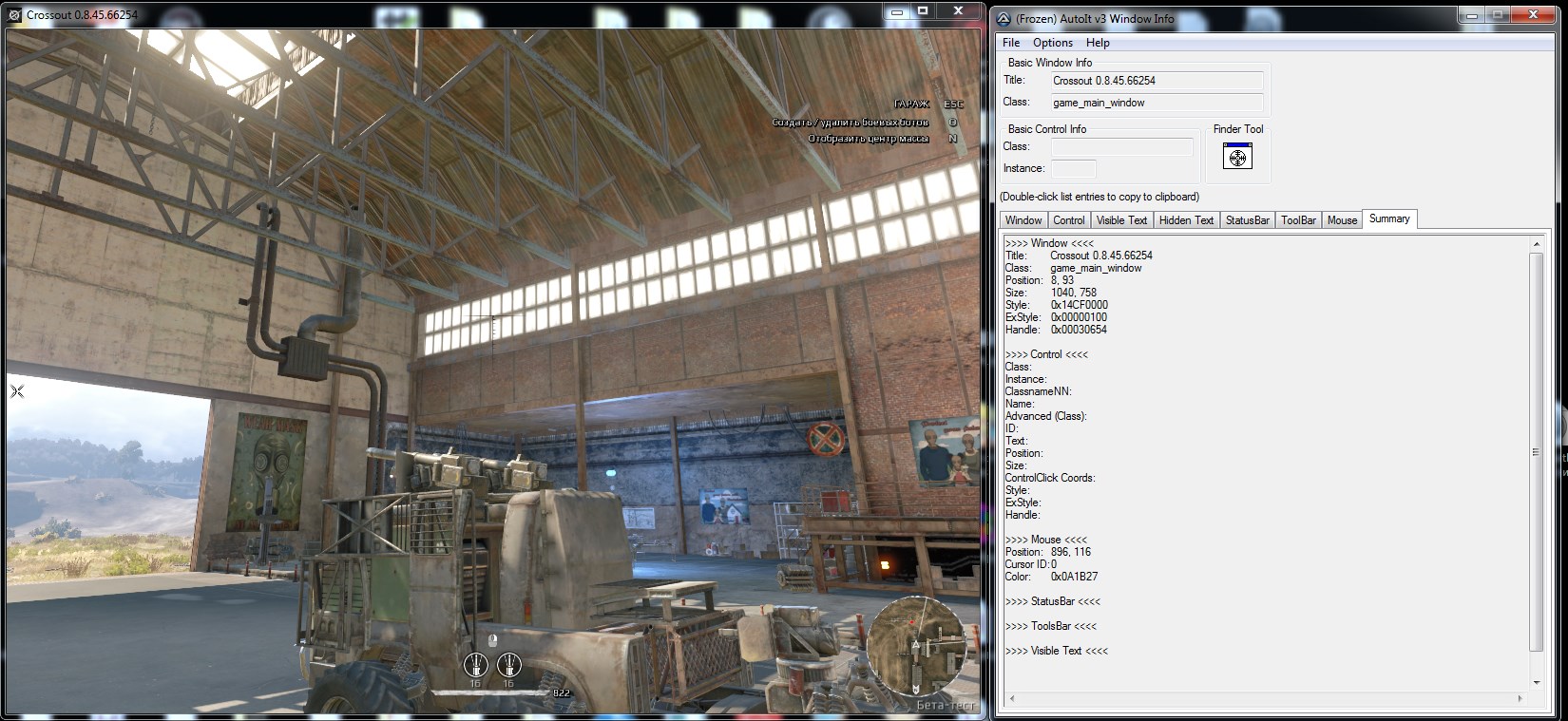Switch to the Mouse tab
Viewport: 1568px width, 721px height.
[1342, 219]
